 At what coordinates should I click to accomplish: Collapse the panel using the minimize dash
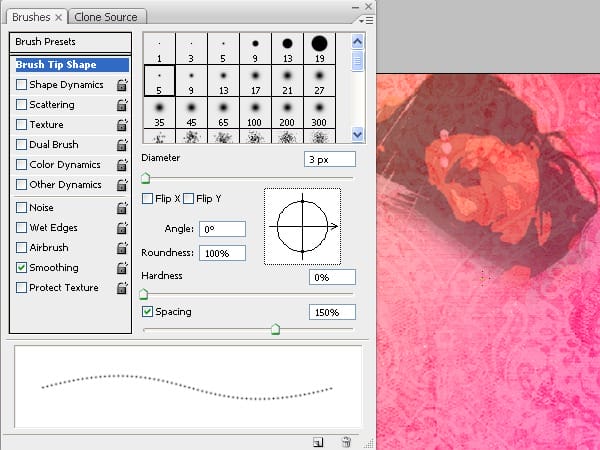point(355,8)
